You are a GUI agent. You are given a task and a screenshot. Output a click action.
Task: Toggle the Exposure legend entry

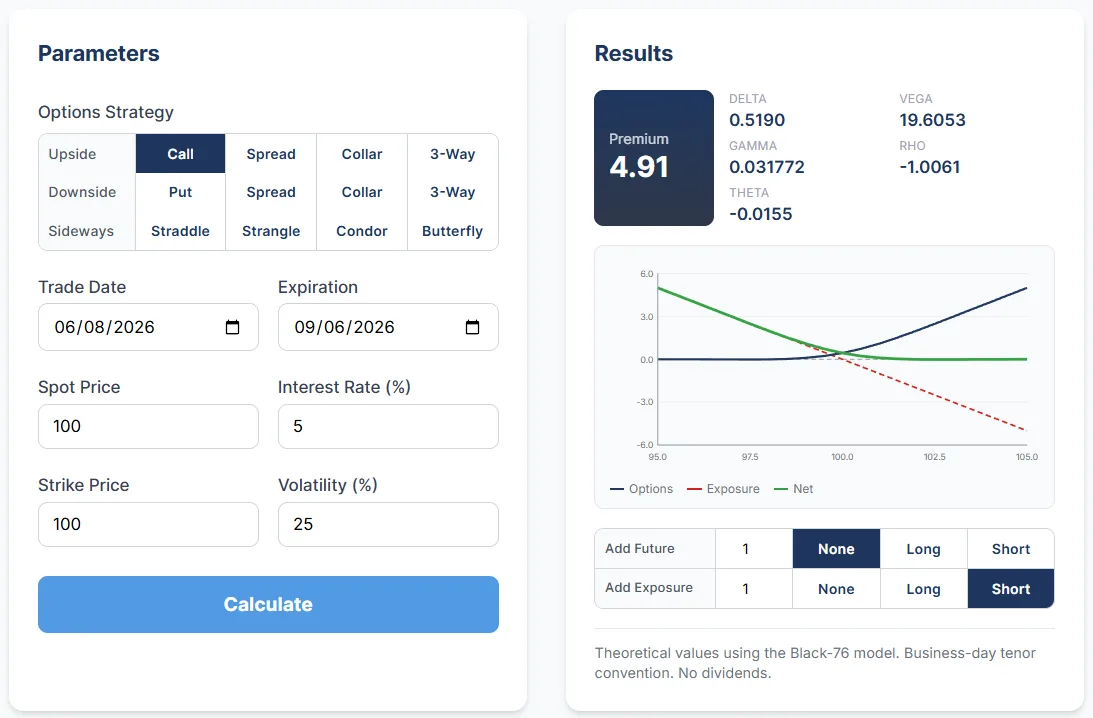pyautogui.click(x=723, y=489)
